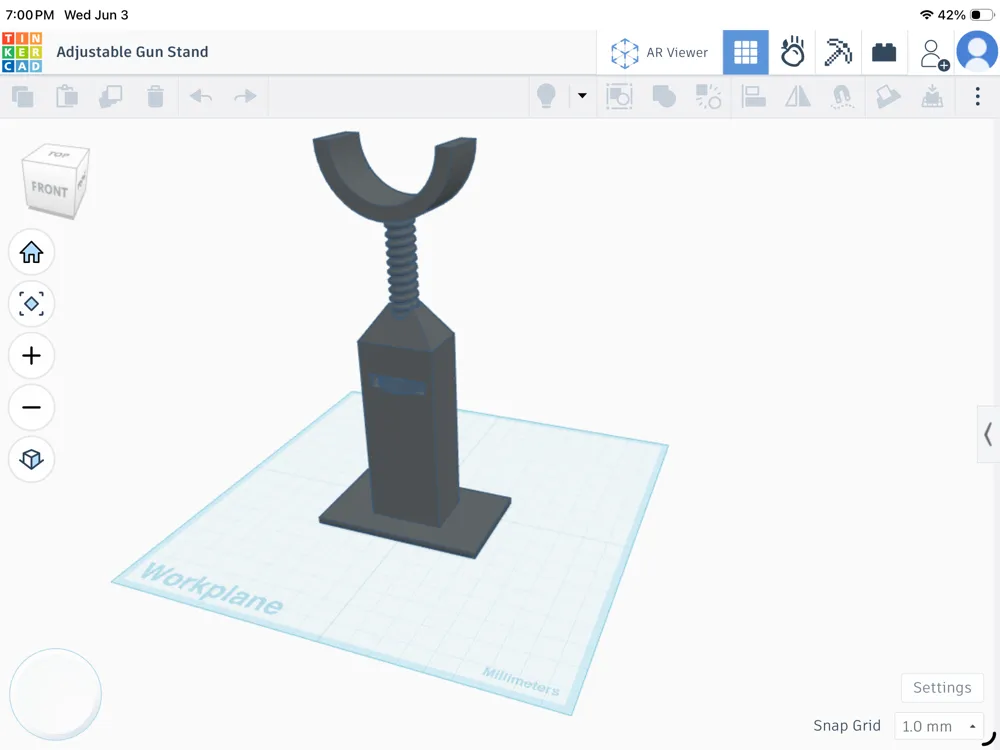Expand the visibility dropdown arrow
The width and height of the screenshot is (1000, 750).
[582, 96]
